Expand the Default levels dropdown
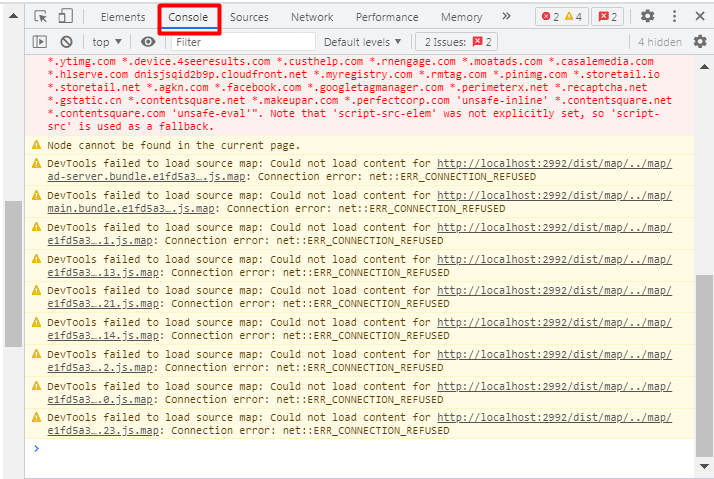This screenshot has height=479, width=714. coord(363,42)
